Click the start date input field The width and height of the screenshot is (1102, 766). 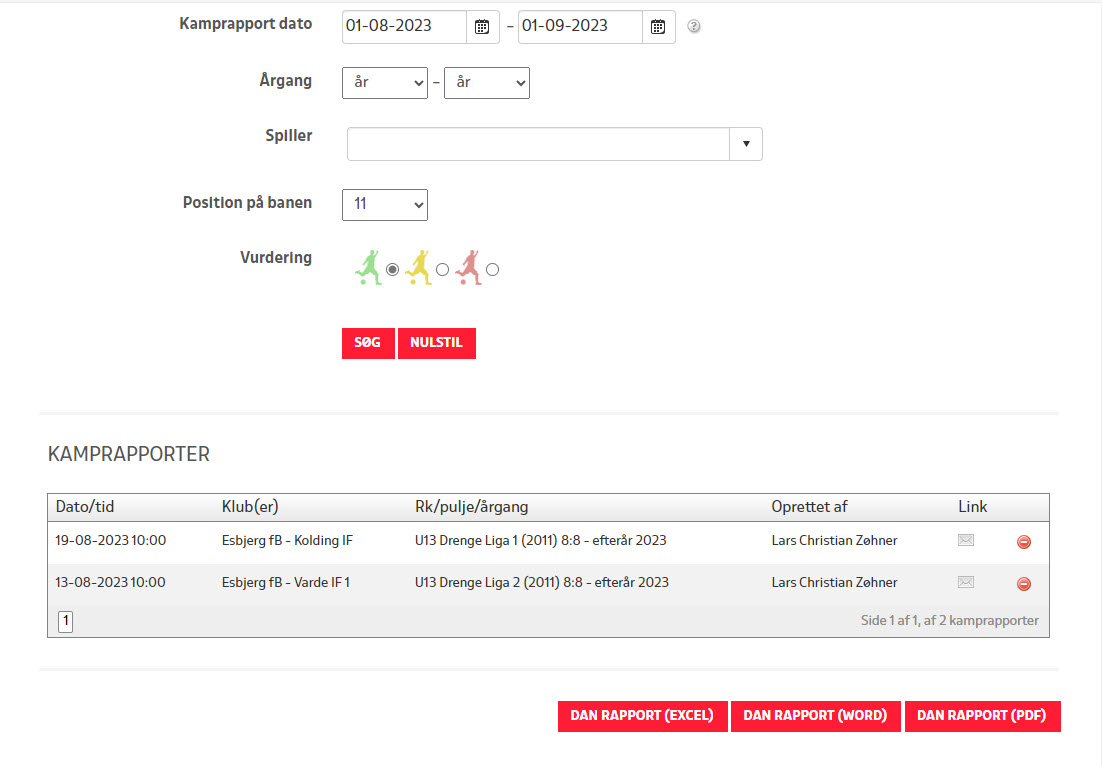point(404,27)
